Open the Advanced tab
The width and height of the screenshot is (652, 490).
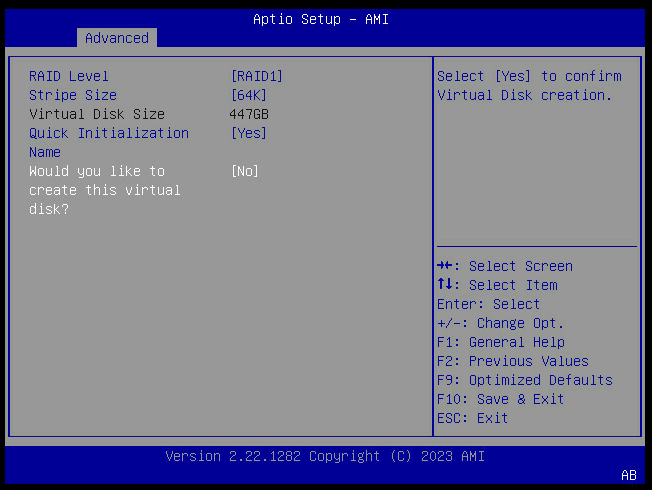(x=116, y=38)
